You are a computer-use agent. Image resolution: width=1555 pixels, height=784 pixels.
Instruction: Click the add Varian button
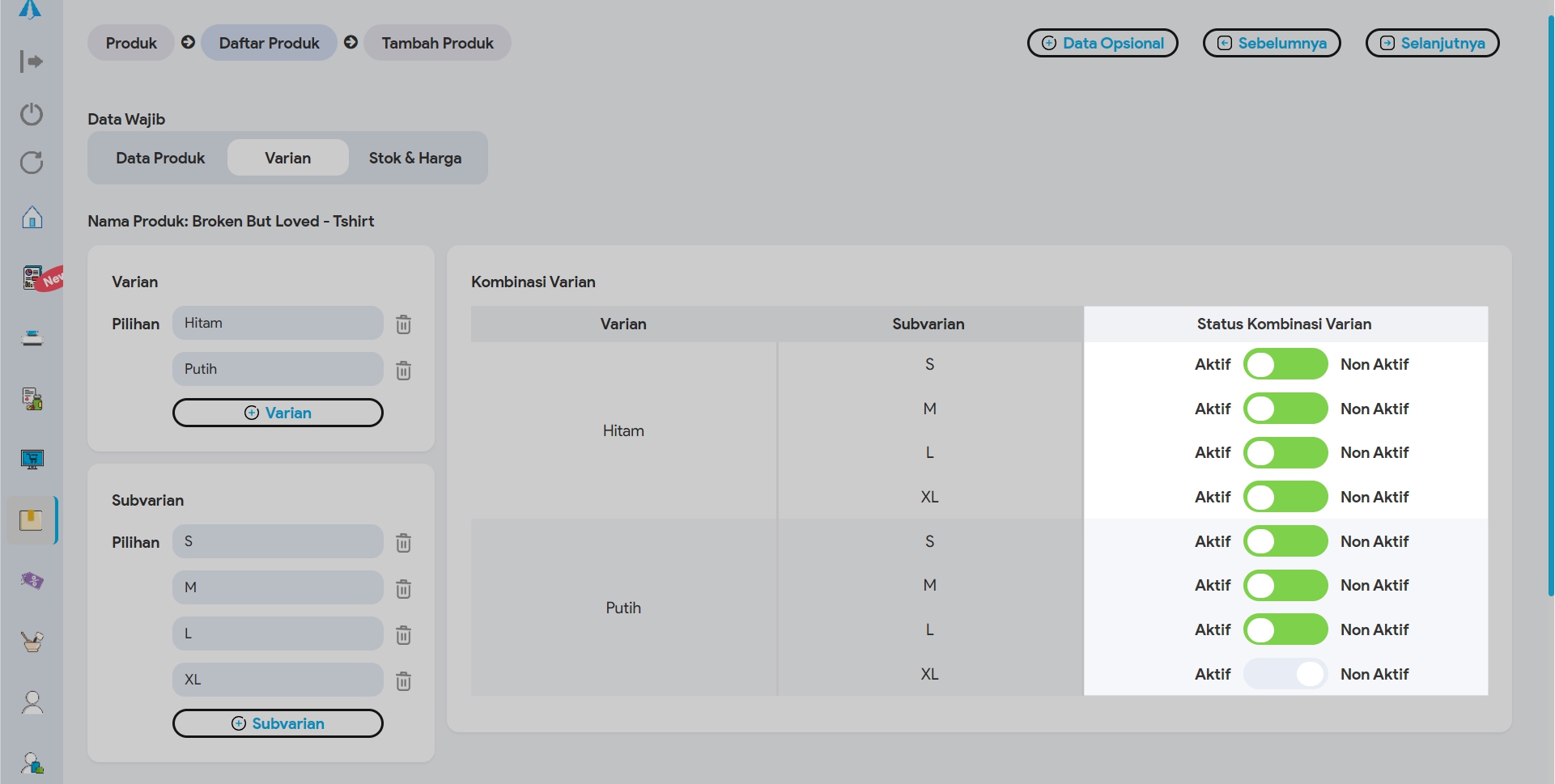pos(278,413)
